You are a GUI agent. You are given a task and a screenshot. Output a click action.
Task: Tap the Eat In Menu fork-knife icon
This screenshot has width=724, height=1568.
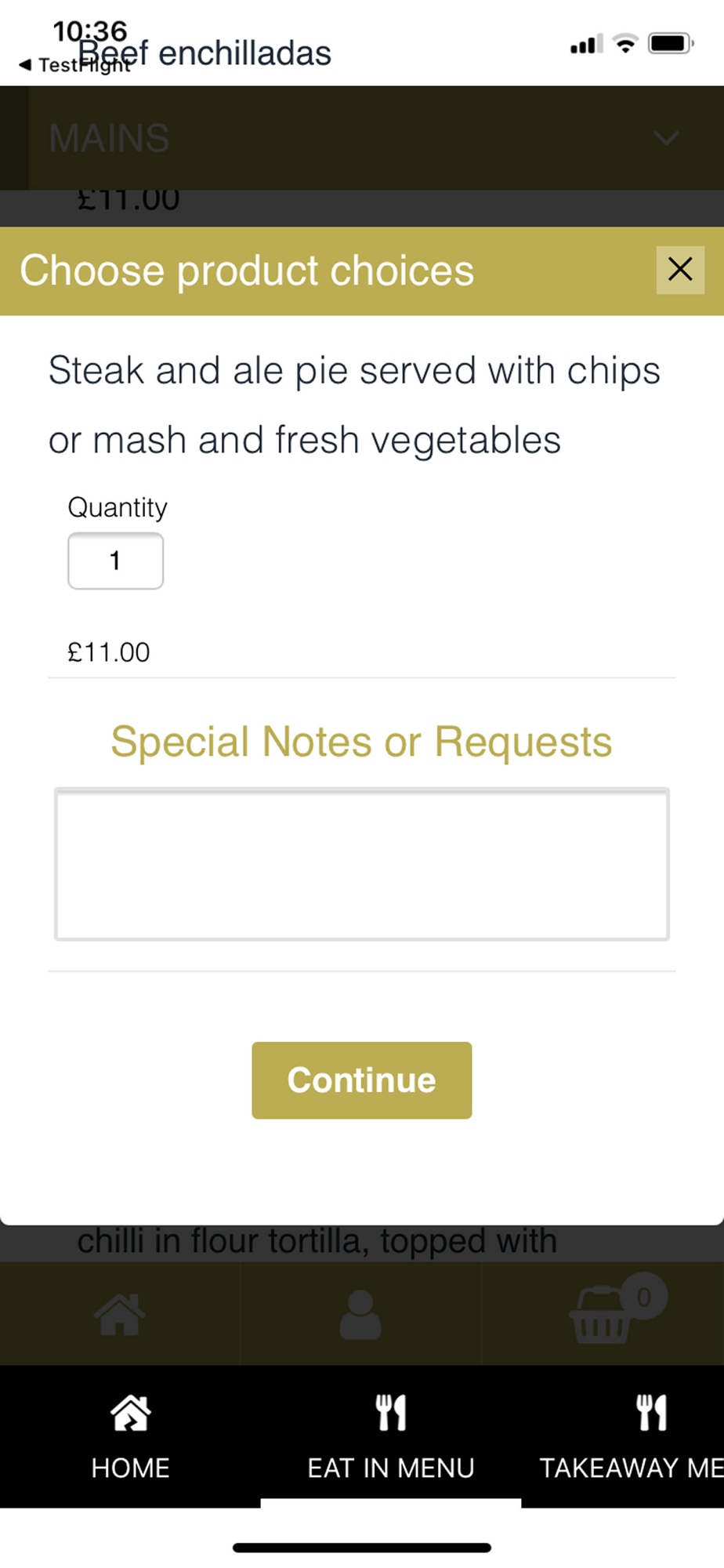click(390, 1413)
